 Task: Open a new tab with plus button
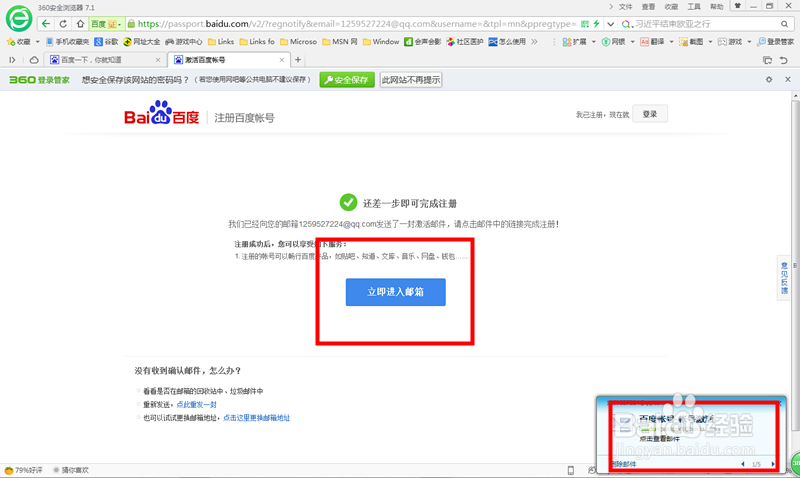[298, 60]
